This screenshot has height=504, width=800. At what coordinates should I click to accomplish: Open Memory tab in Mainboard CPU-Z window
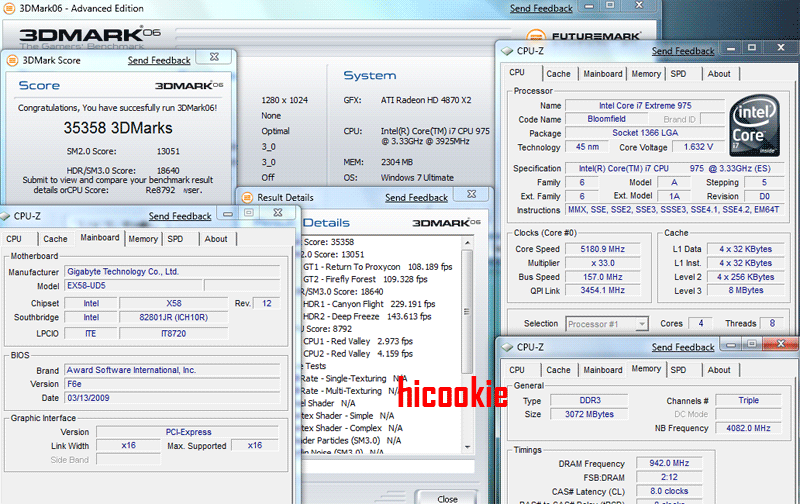[x=143, y=239]
